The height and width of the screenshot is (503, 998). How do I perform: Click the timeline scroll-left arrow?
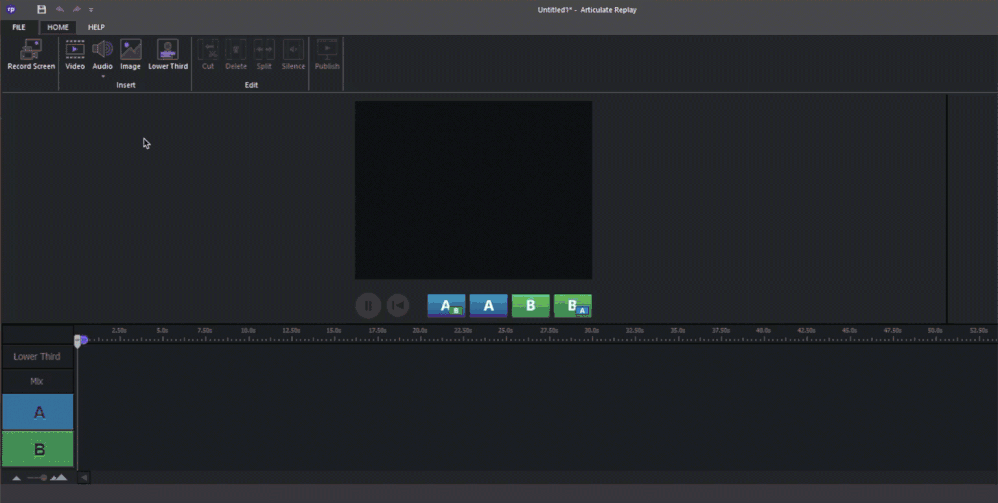pos(84,478)
